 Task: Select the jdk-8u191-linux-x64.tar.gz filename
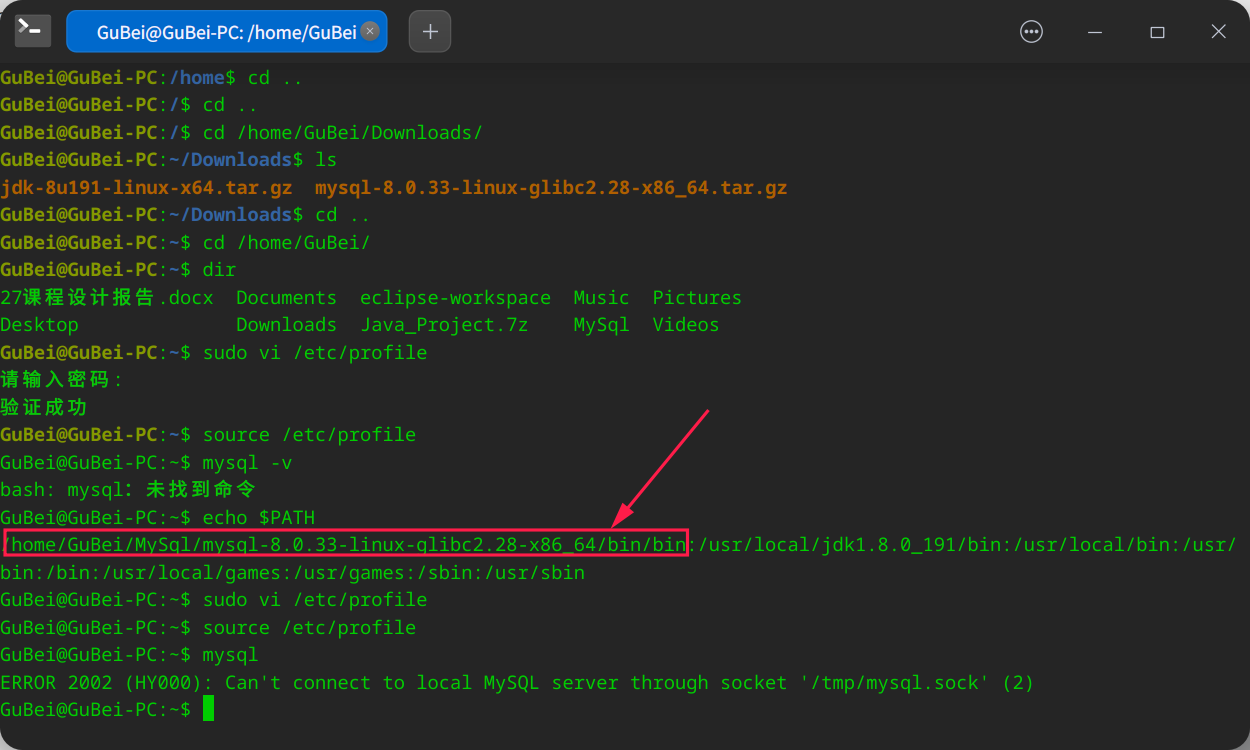[146, 187]
